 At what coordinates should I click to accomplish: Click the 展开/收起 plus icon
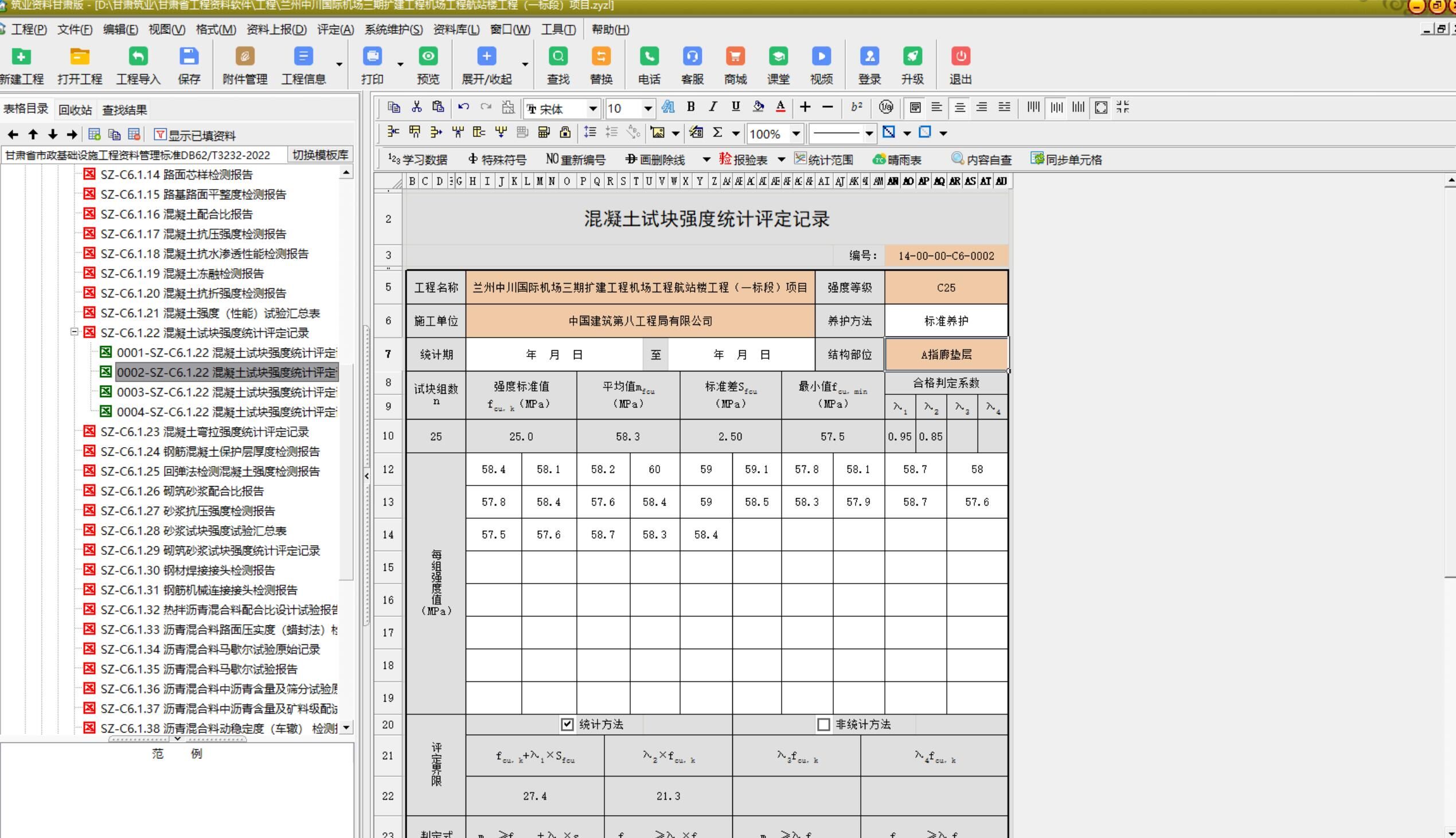pos(486,56)
